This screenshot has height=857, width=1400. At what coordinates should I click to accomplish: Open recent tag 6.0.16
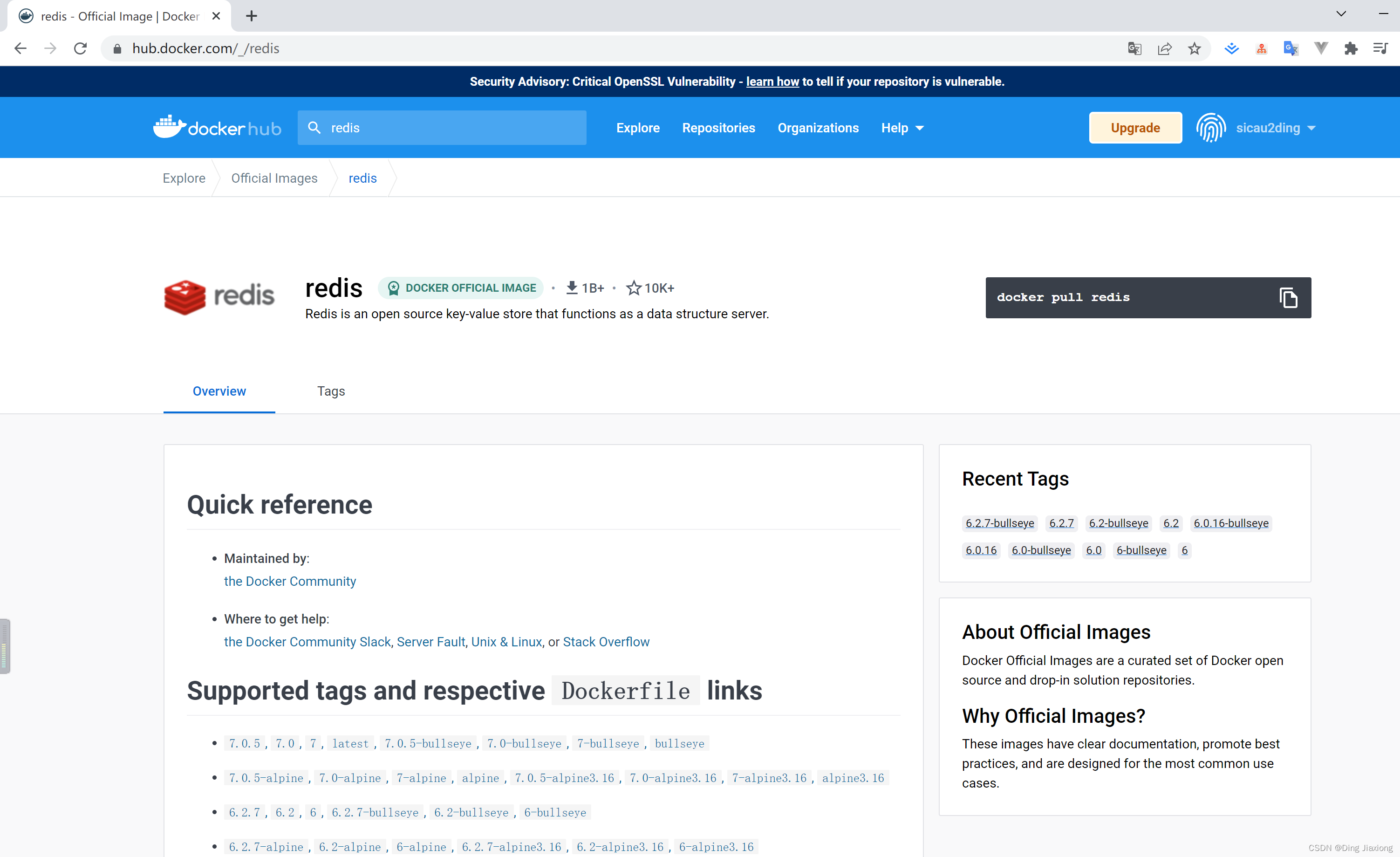point(981,550)
